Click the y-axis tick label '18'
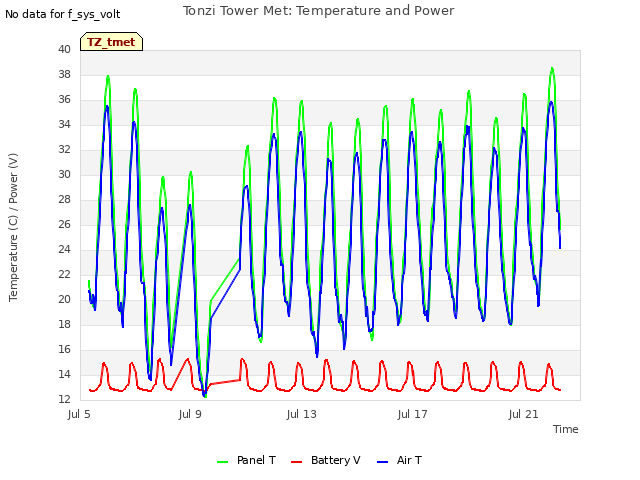 [x=64, y=324]
